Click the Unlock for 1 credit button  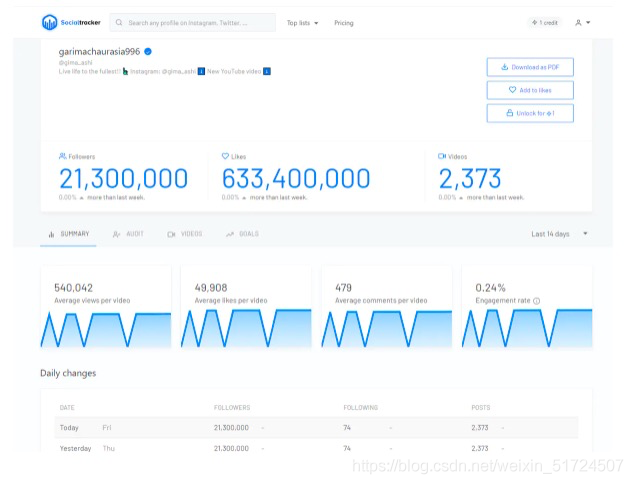530,113
